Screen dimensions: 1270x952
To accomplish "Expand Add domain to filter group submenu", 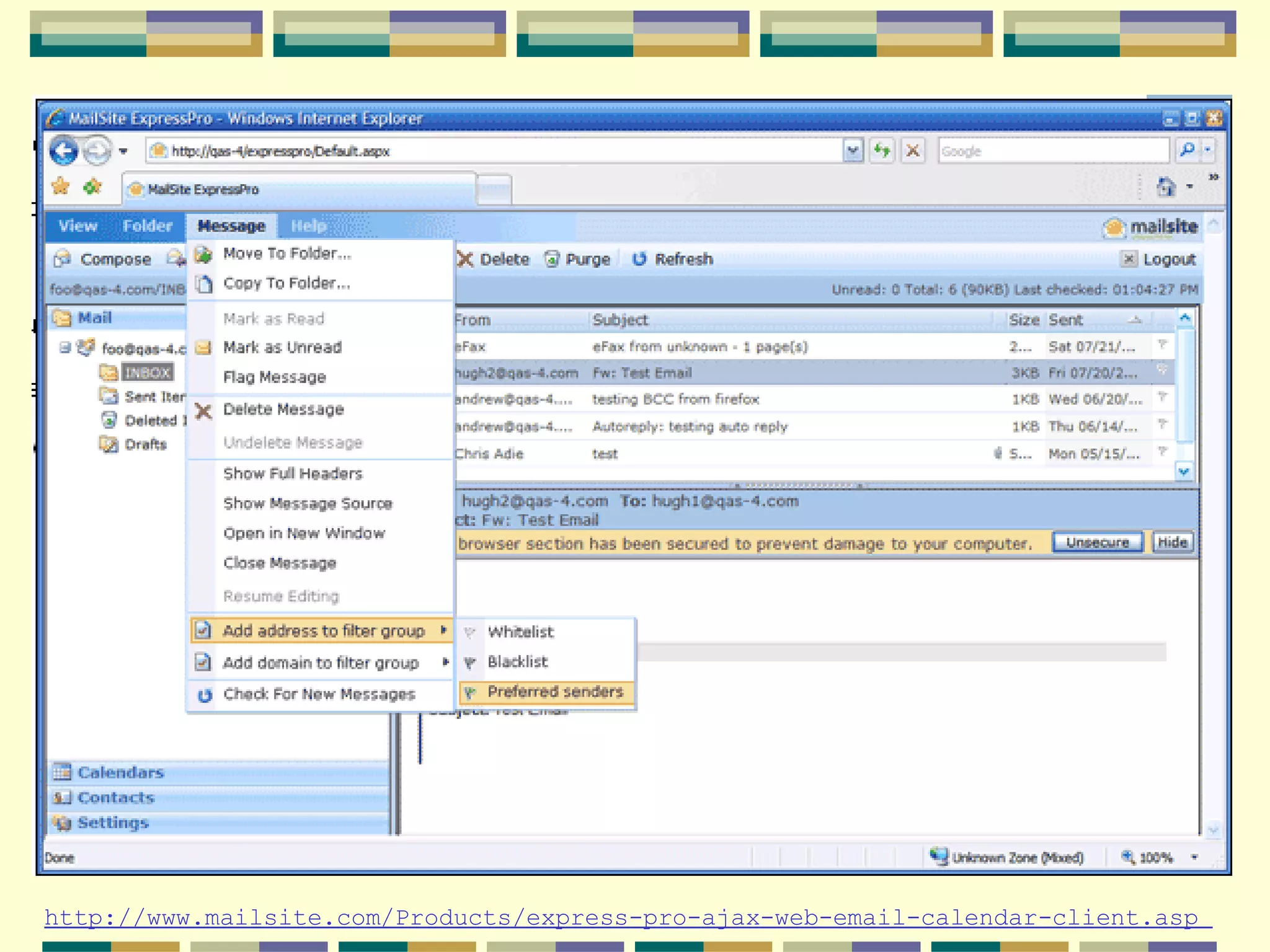I will (321, 663).
